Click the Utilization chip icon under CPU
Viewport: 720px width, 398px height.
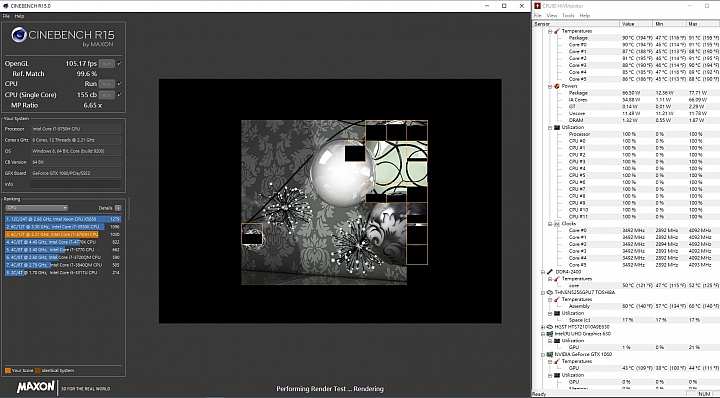pos(557,128)
